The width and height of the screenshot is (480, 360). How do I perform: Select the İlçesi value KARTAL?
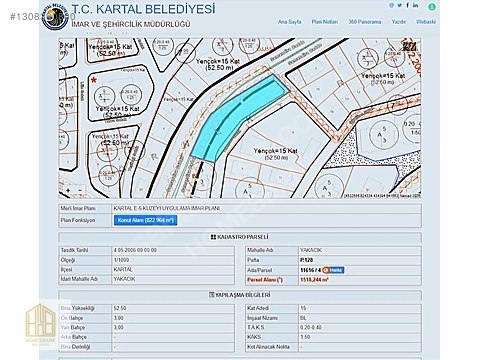click(x=123, y=269)
